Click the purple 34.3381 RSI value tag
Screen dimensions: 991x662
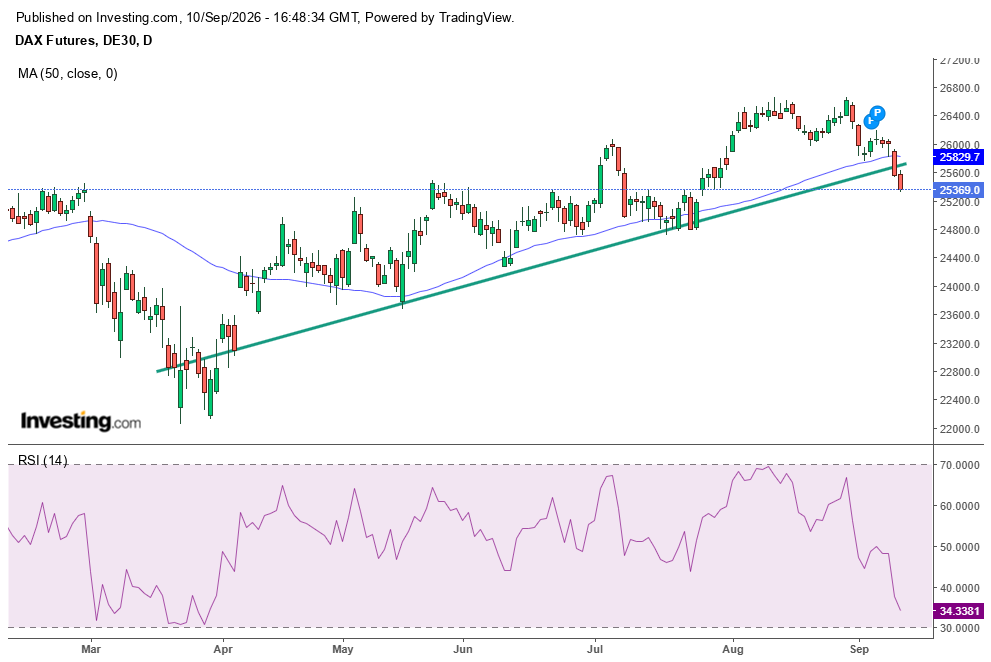click(959, 611)
